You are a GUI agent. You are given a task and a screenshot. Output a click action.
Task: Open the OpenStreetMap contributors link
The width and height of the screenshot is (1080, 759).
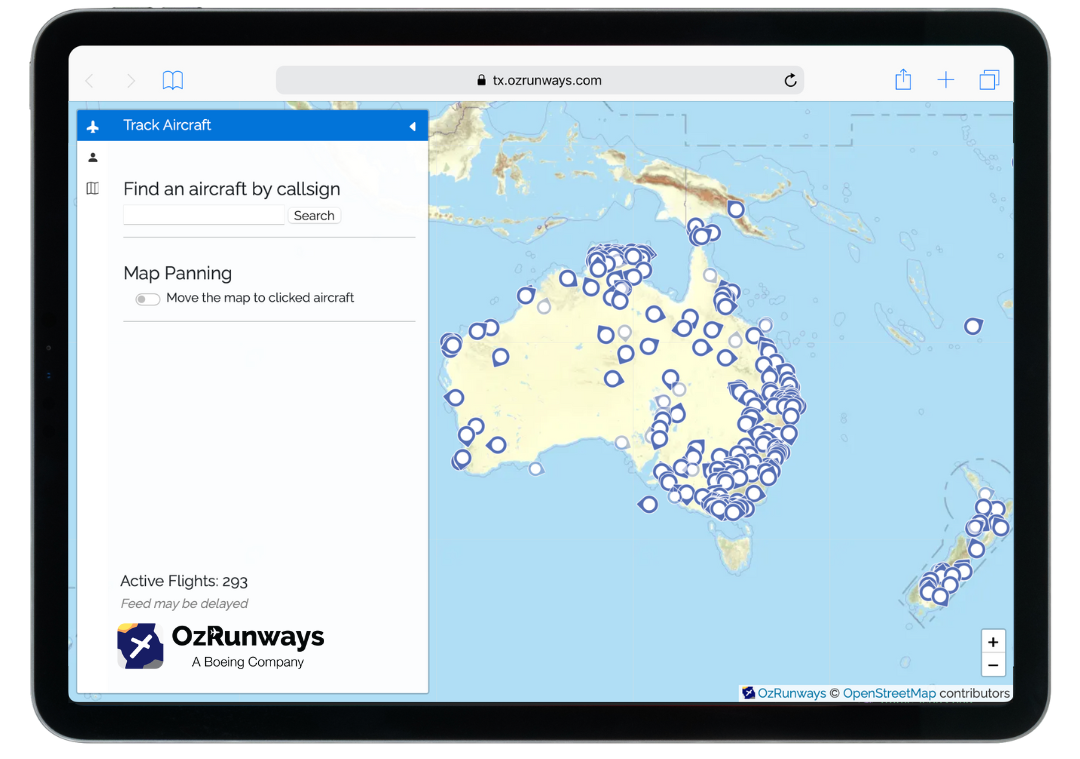[888, 692]
